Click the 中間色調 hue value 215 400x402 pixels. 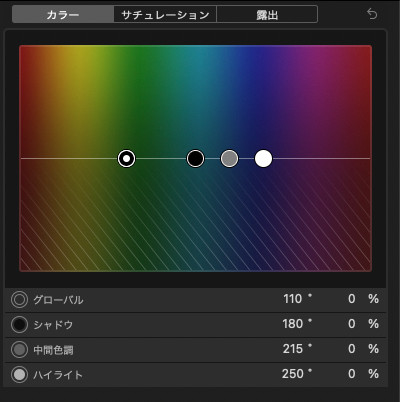(x=293, y=349)
